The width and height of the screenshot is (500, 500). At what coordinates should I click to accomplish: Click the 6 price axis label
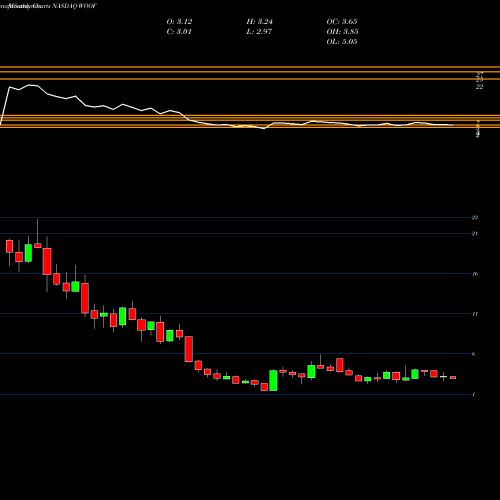pyautogui.click(x=473, y=354)
